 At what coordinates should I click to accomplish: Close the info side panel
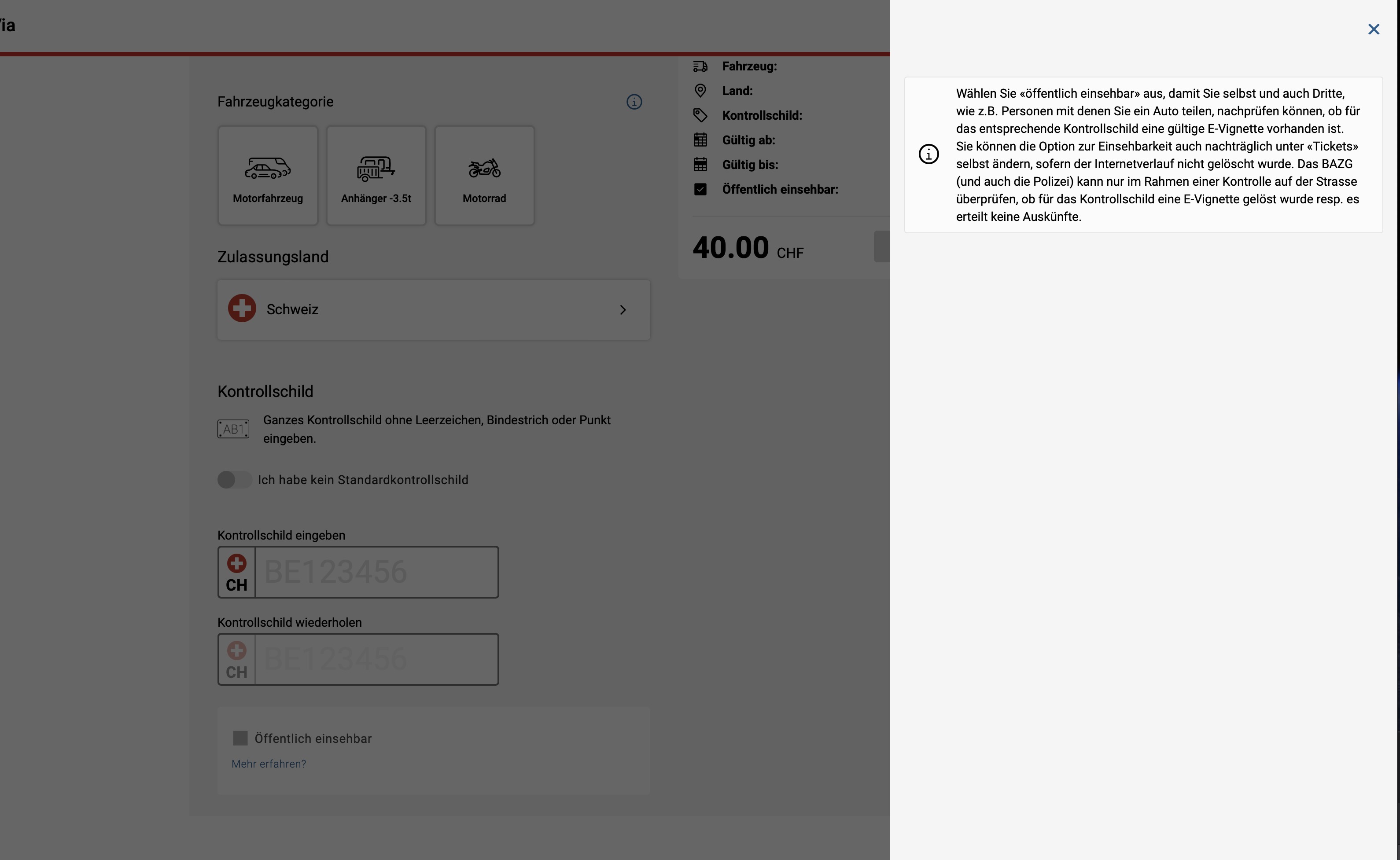(1373, 29)
